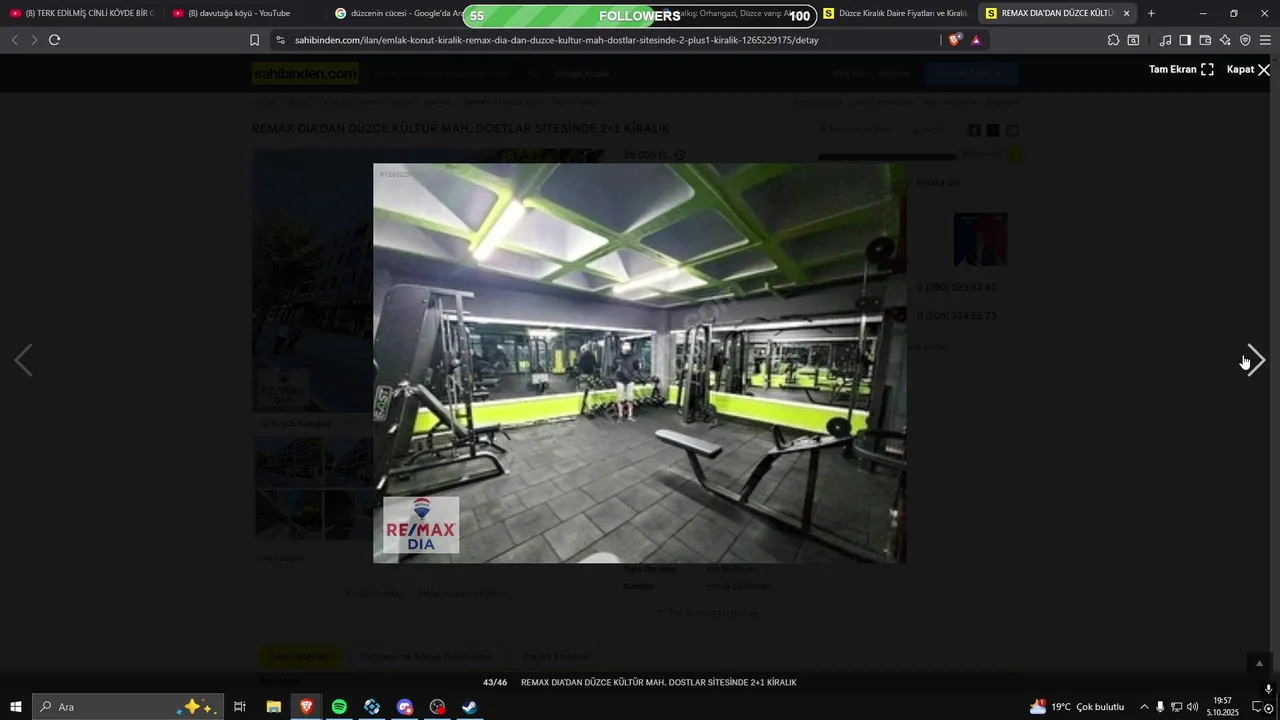Show the next gallery photo
Screen dimensions: 1280x720
[x=1256, y=360]
